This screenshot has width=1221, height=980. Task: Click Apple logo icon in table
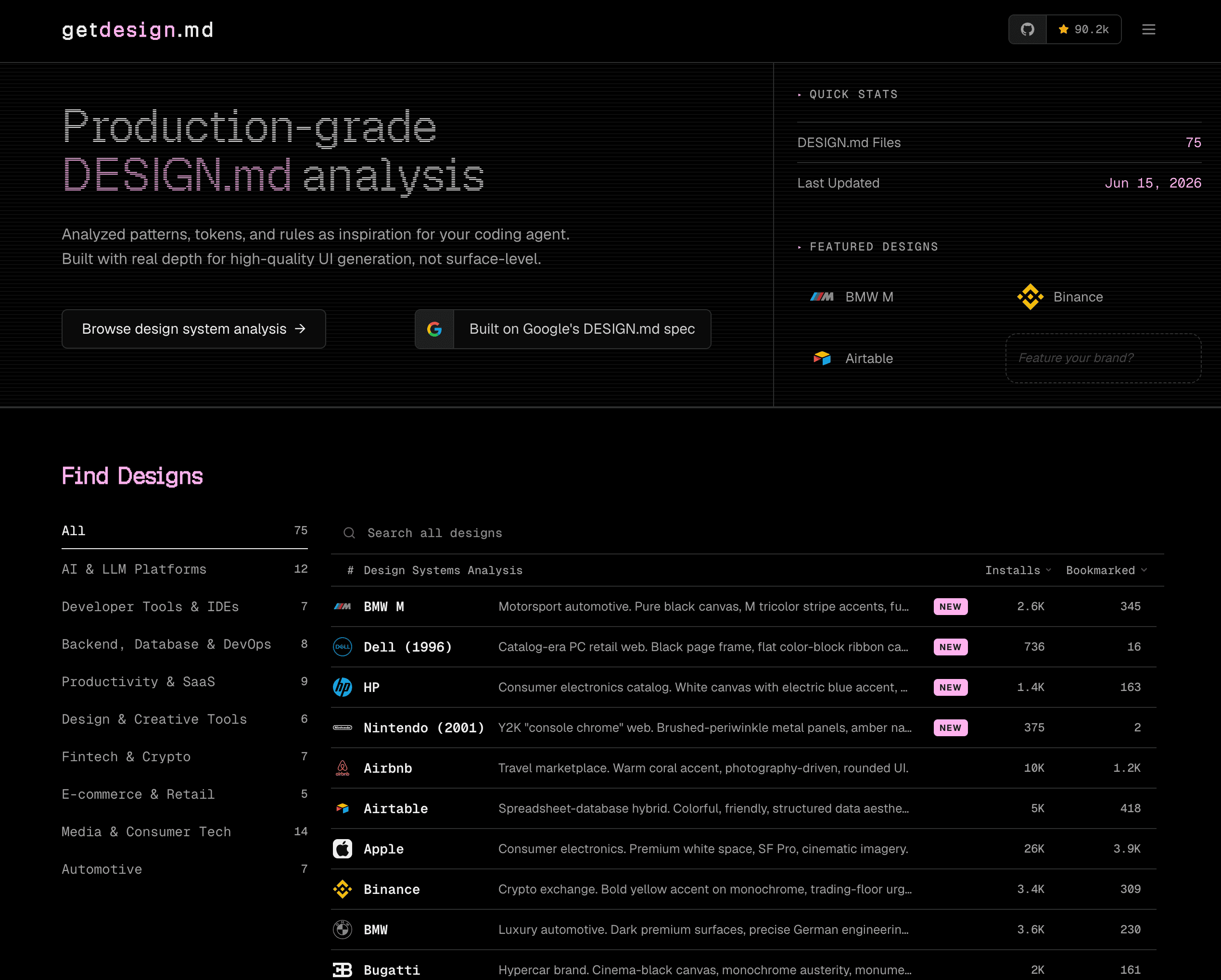click(x=343, y=849)
